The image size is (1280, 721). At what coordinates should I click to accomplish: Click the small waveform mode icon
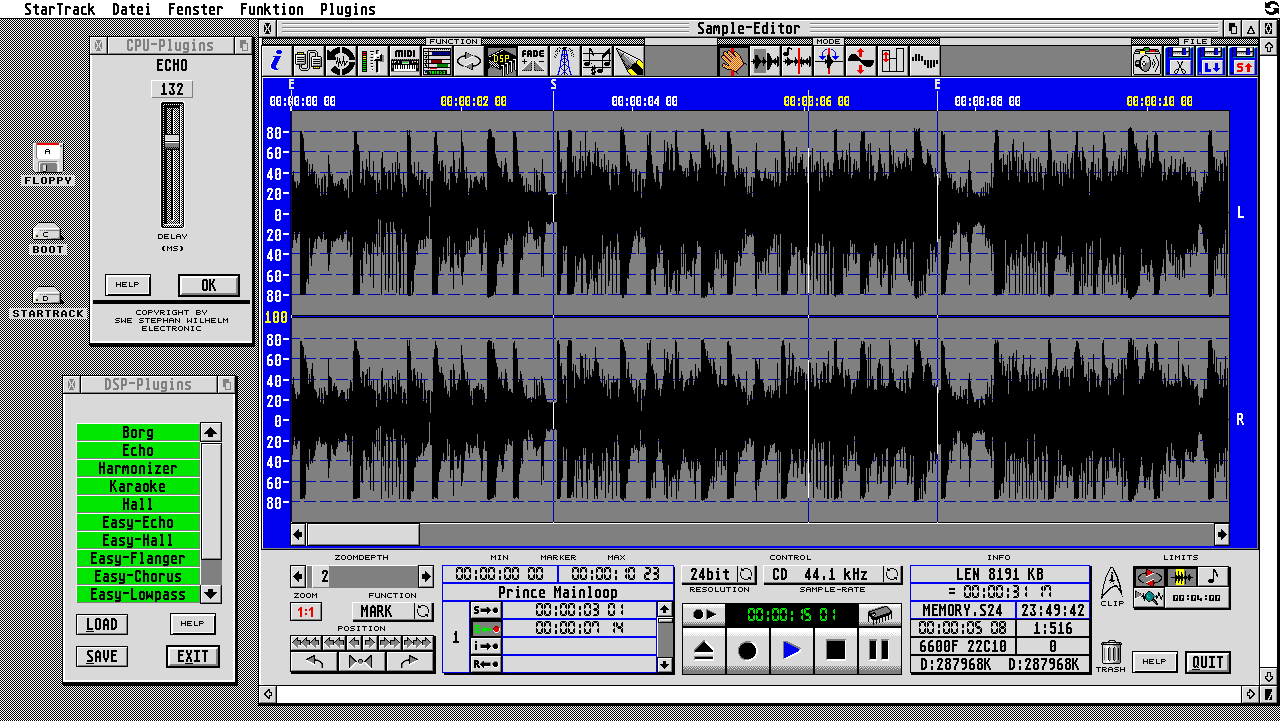(925, 61)
